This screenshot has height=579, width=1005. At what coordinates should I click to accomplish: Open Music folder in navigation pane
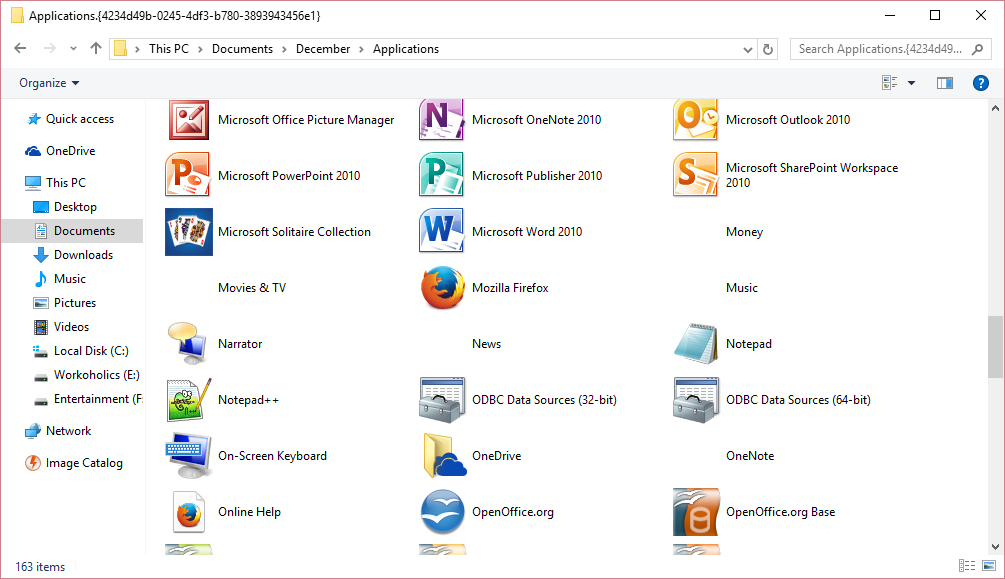pyautogui.click(x=72, y=278)
